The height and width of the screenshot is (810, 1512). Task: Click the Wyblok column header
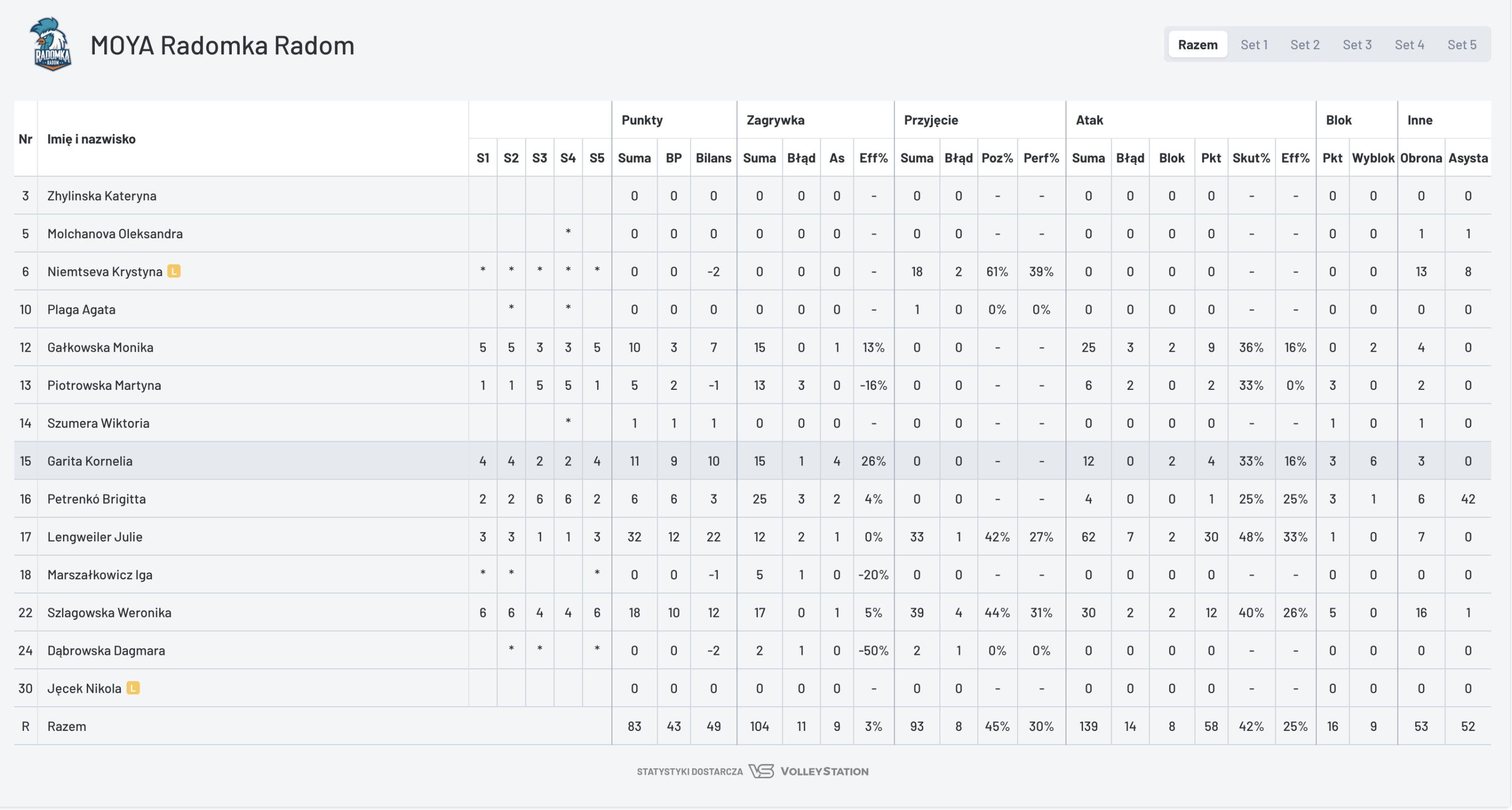pyautogui.click(x=1373, y=158)
